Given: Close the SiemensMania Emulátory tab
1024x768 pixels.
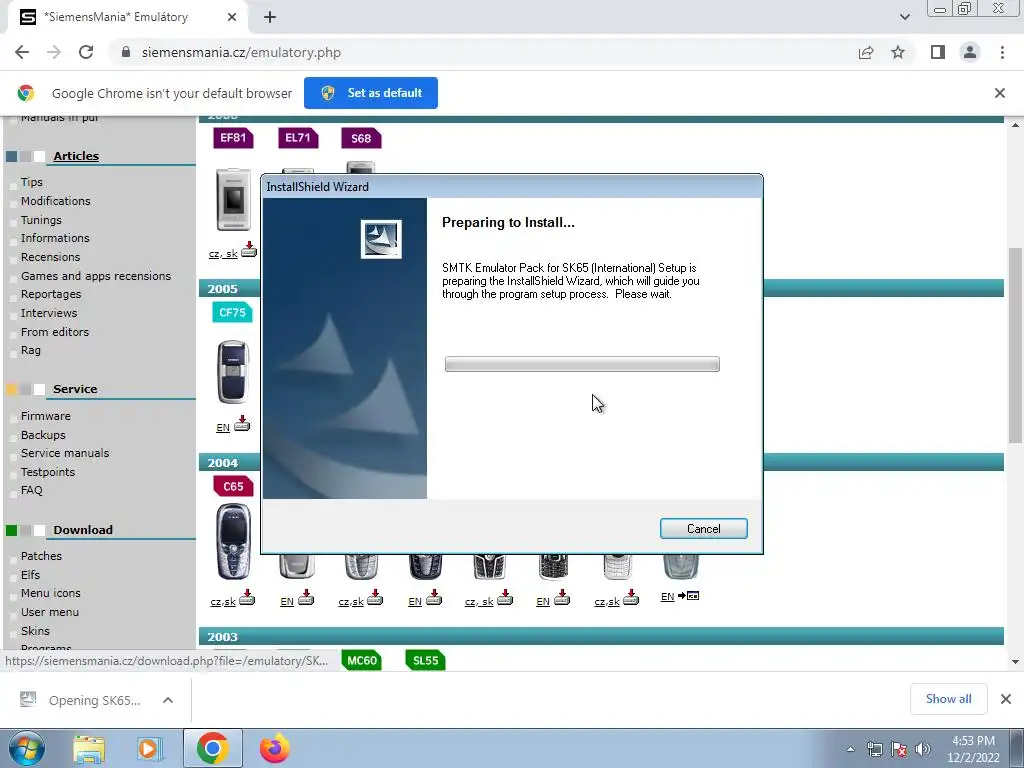Looking at the screenshot, I should 232,17.
